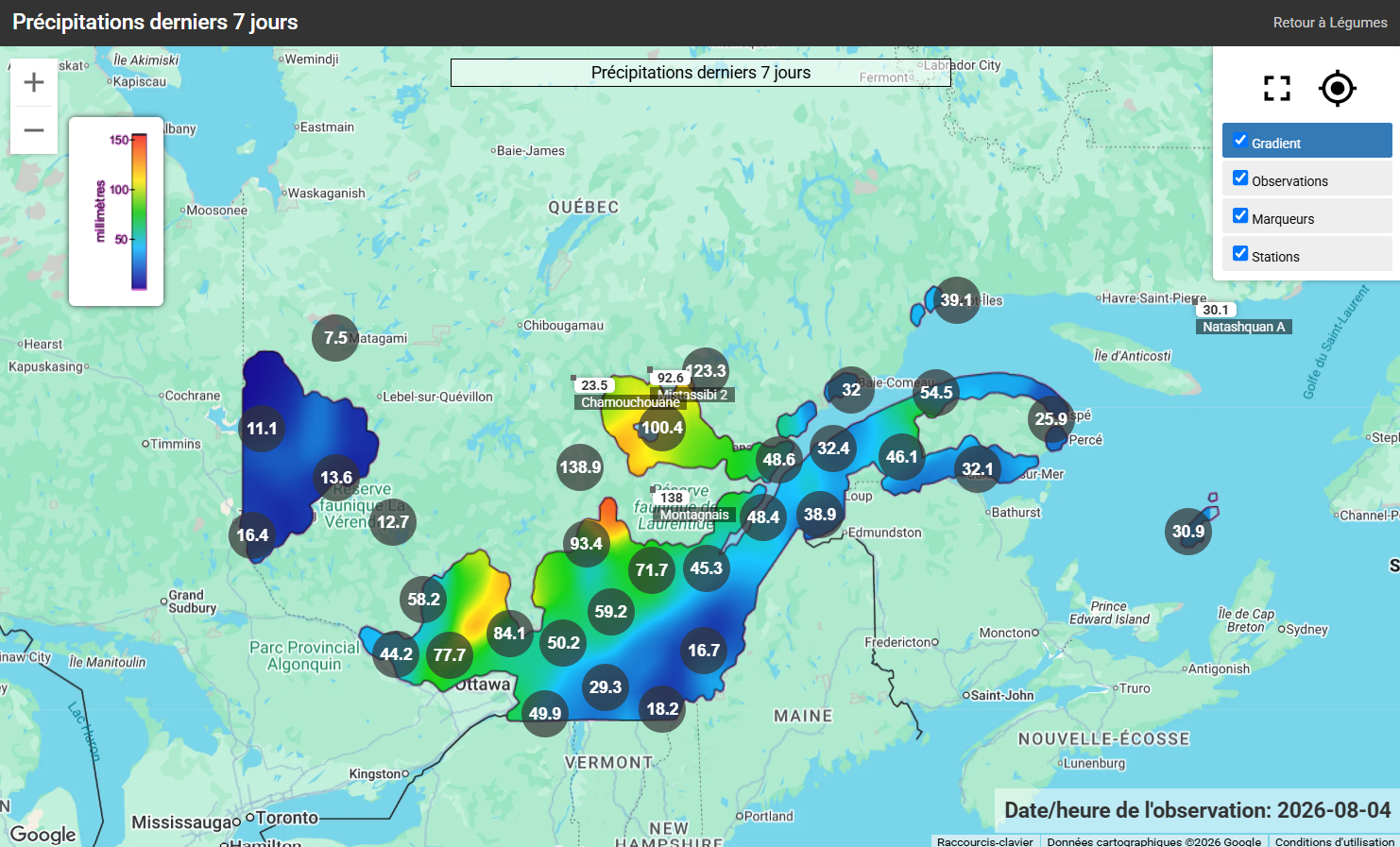This screenshot has height=847, width=1400.
Task: Select the 100.4 precipitation marker
Action: [662, 428]
